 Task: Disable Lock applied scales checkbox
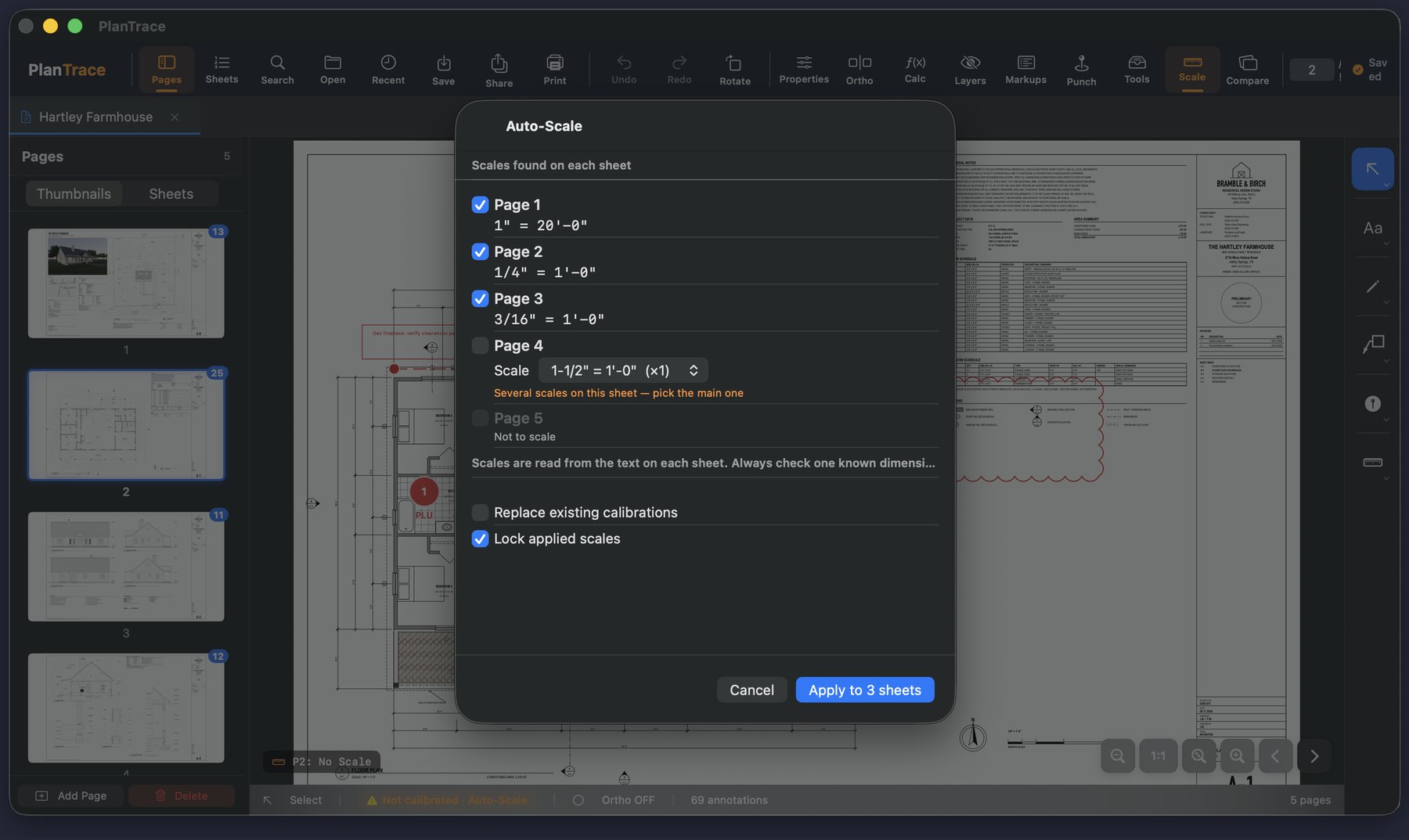coord(480,539)
